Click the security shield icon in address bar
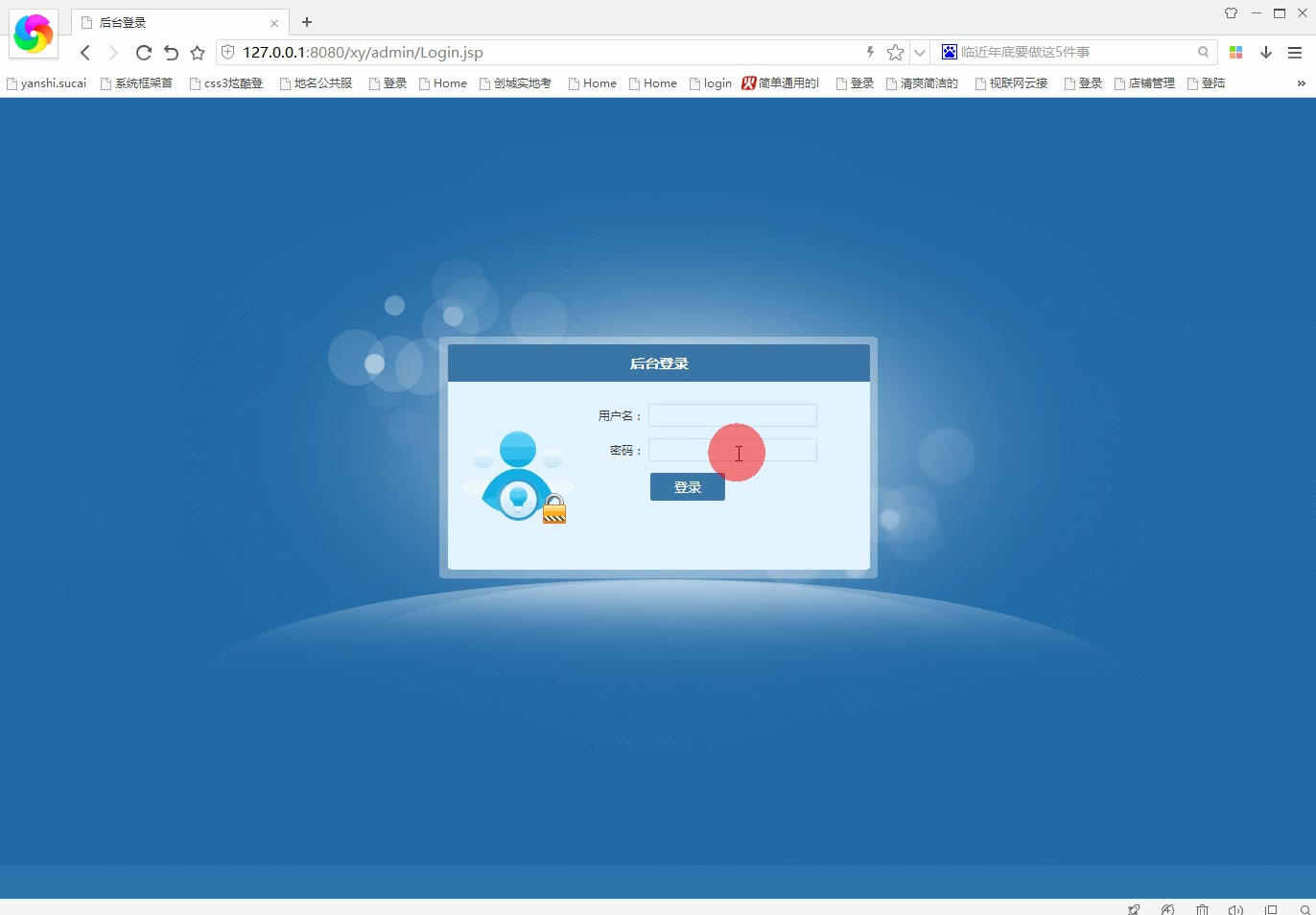The height and width of the screenshot is (915, 1316). tap(228, 52)
